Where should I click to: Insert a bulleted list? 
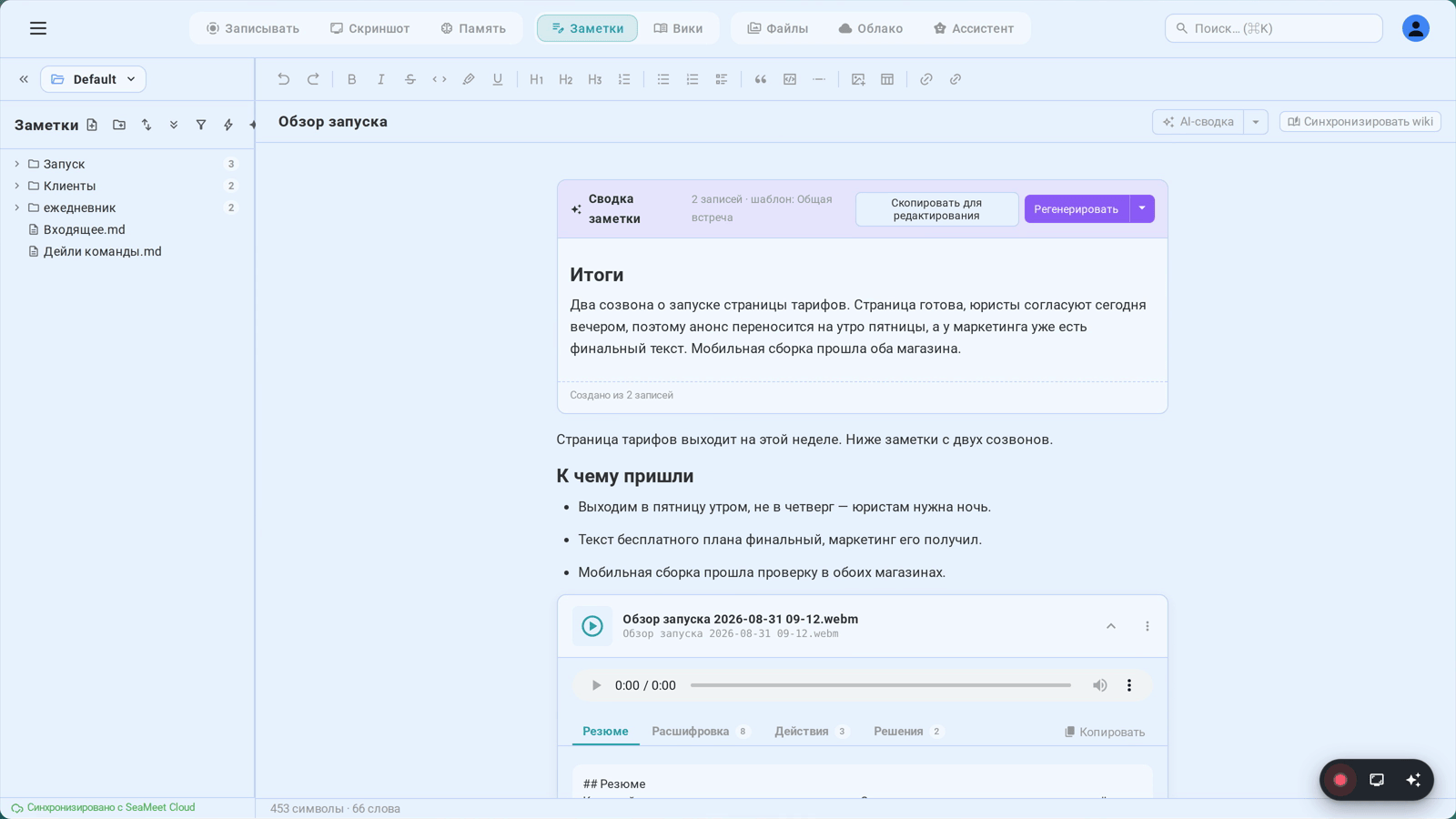click(663, 79)
